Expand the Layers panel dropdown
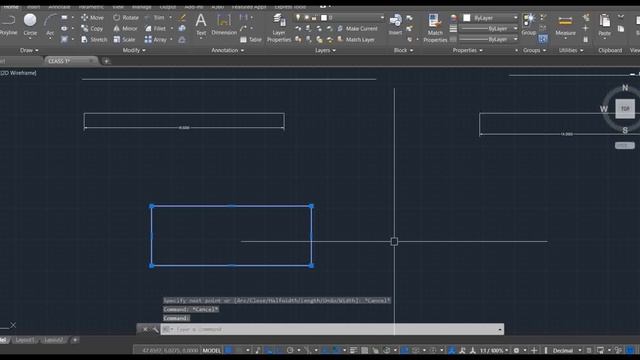 [x=325, y=50]
